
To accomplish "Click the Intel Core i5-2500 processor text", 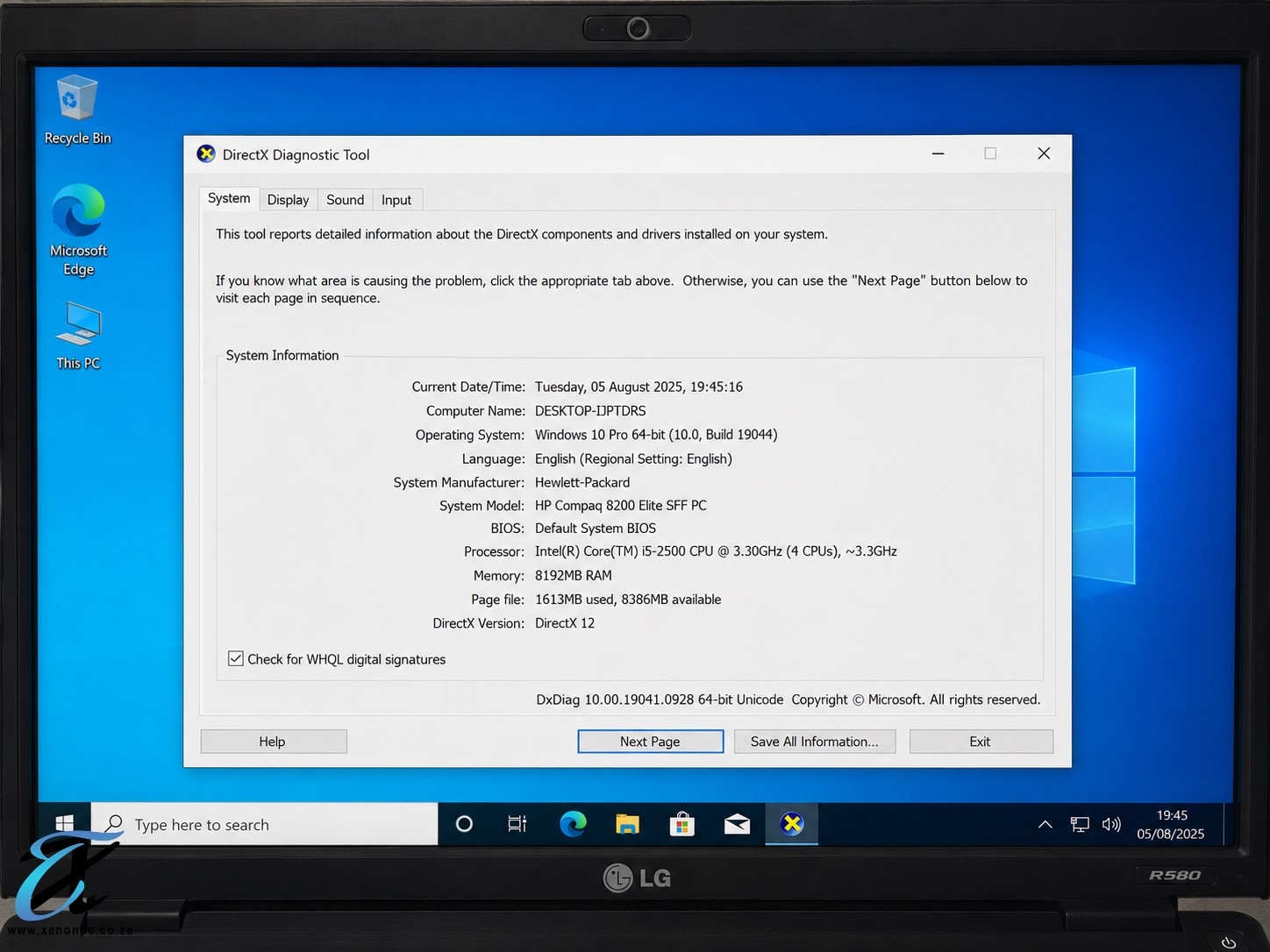I will click(716, 551).
